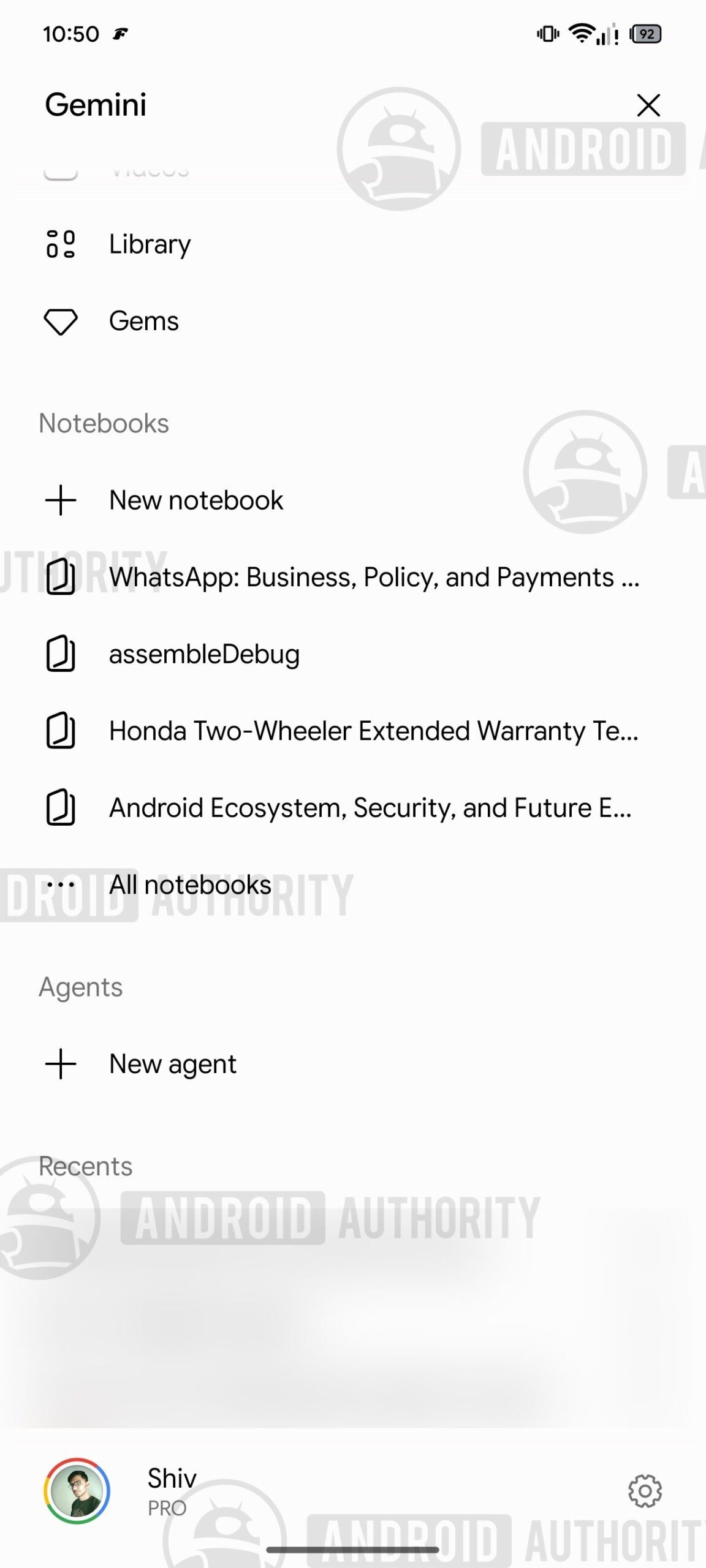This screenshot has height=1568, width=706.
Task: Tap the Shiv profile avatar
Action: [77, 1491]
